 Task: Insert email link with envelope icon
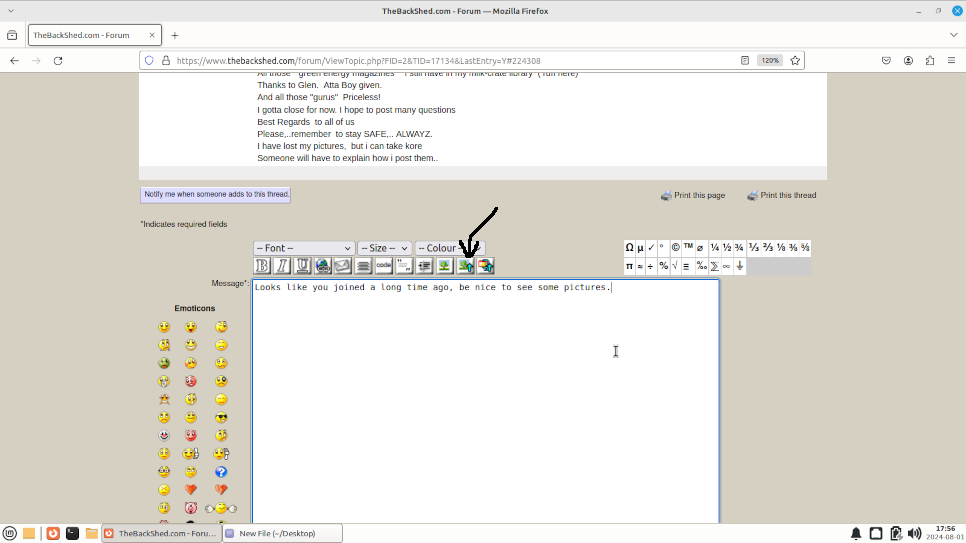(343, 266)
